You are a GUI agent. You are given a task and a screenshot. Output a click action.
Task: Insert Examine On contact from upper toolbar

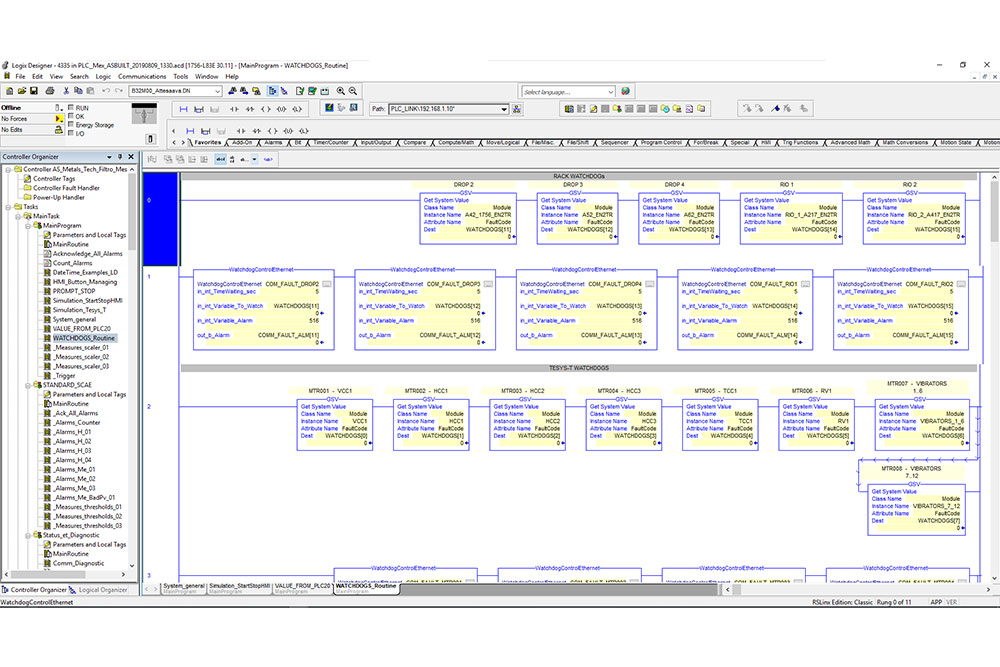pyautogui.click(x=234, y=110)
